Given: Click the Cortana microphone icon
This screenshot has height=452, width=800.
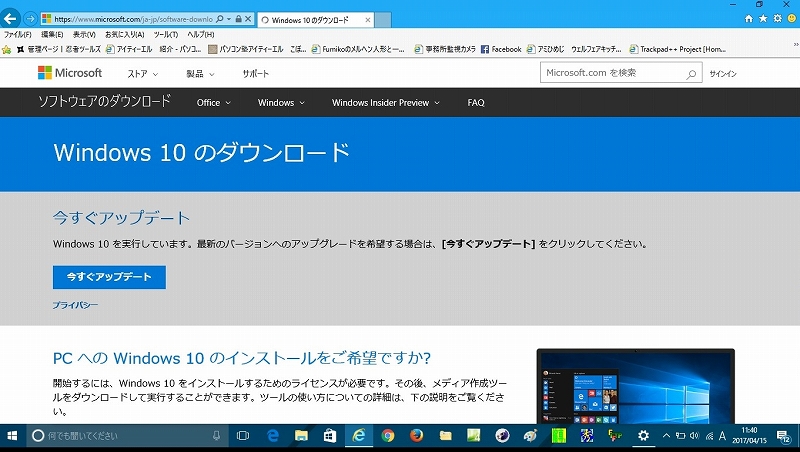Looking at the screenshot, I should pyautogui.click(x=216, y=436).
